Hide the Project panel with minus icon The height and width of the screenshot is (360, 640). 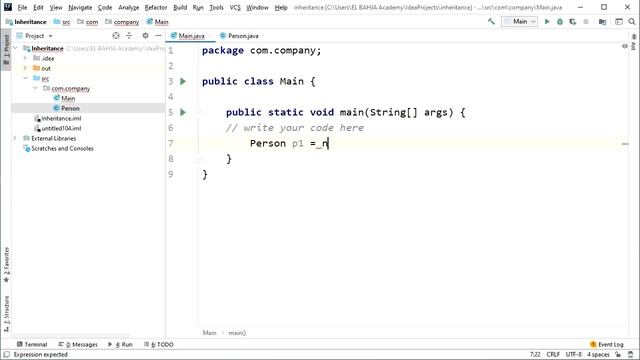click(x=158, y=36)
